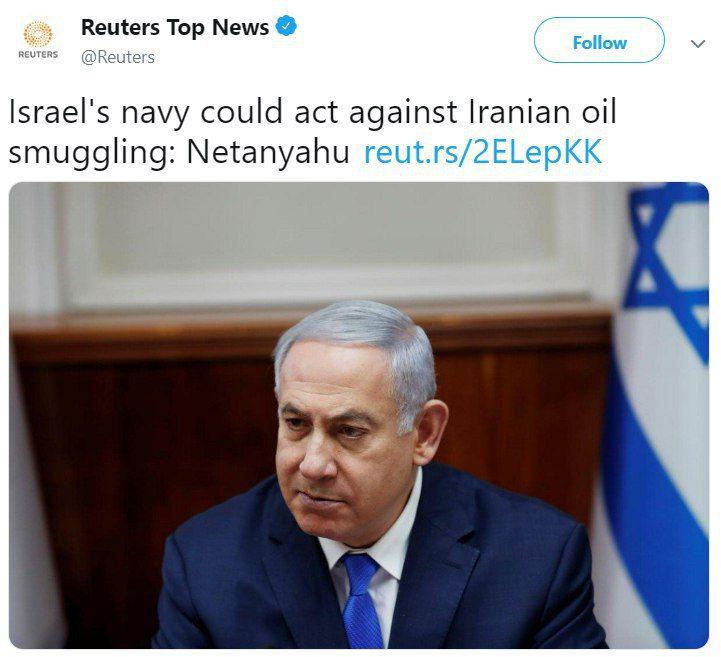Click the words "Iranian oil" in the tweet

click(543, 112)
